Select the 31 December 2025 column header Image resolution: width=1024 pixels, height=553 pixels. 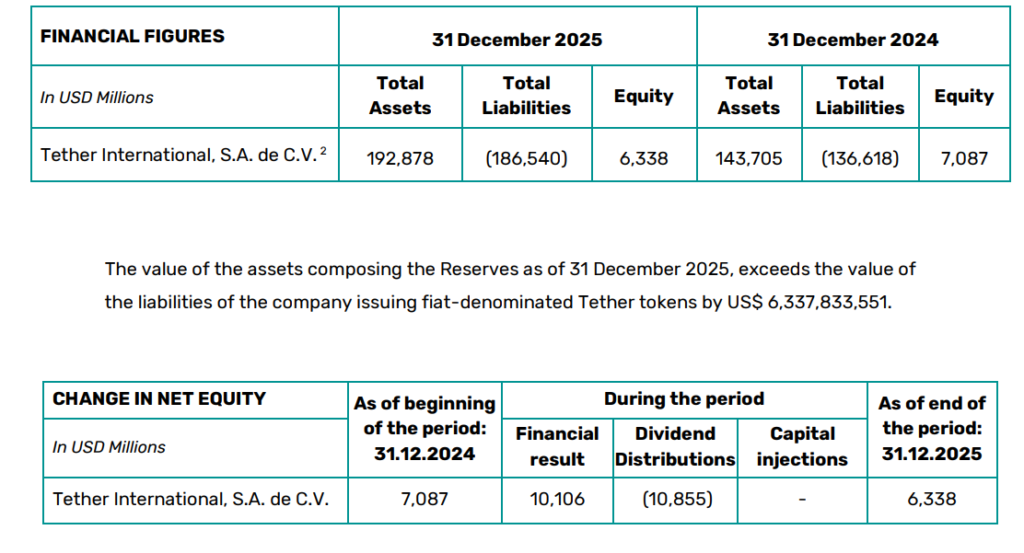pyautogui.click(x=517, y=40)
